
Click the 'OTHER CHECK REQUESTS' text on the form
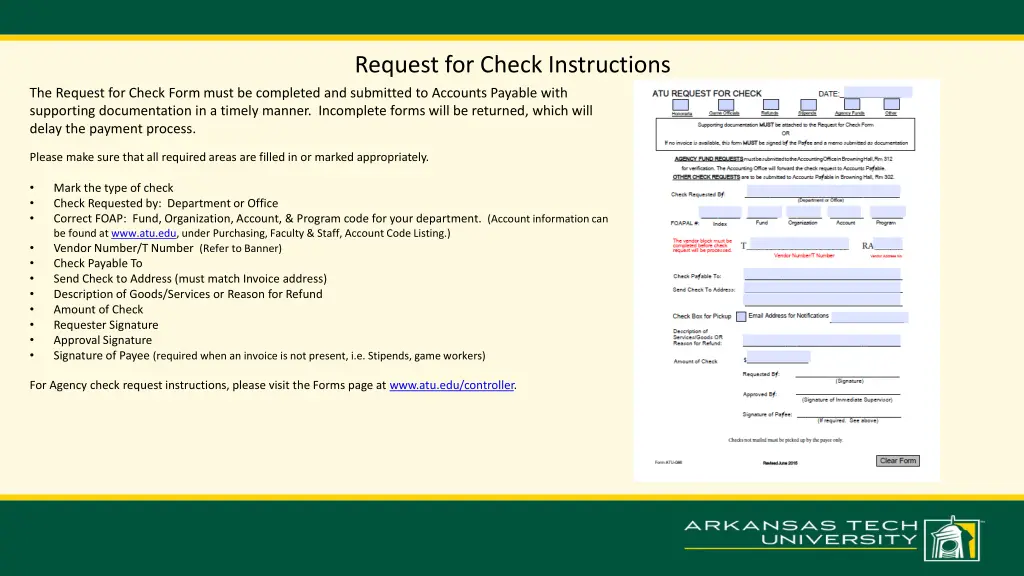[x=706, y=177]
